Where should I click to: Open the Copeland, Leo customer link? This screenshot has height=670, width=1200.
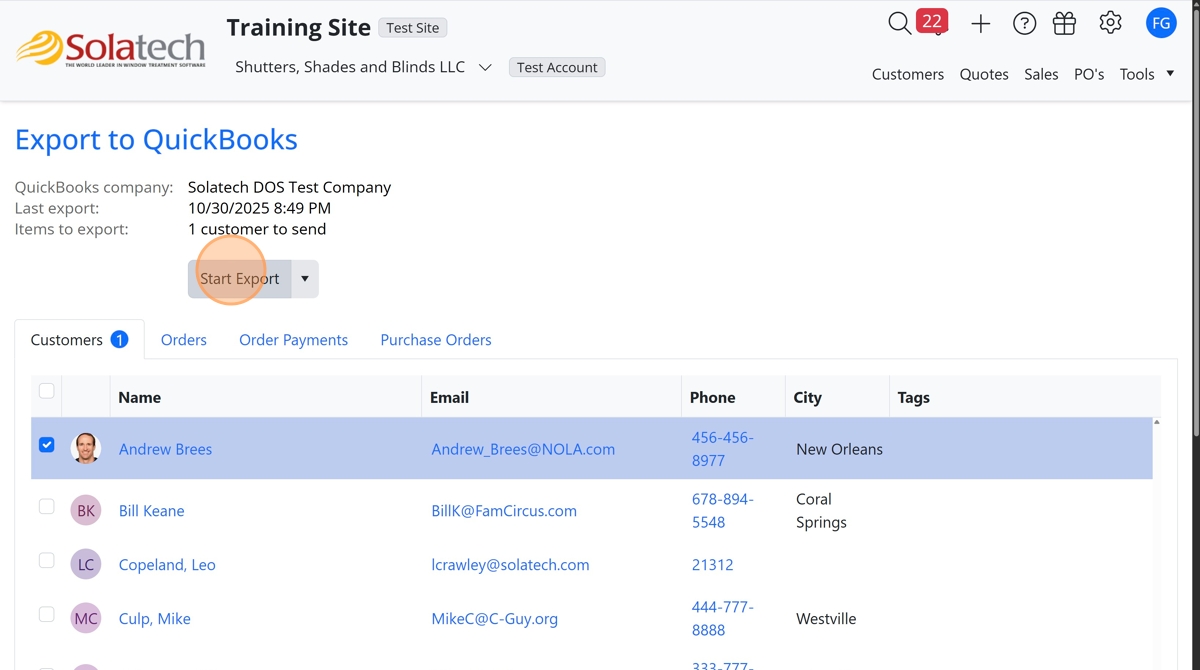[x=167, y=565]
